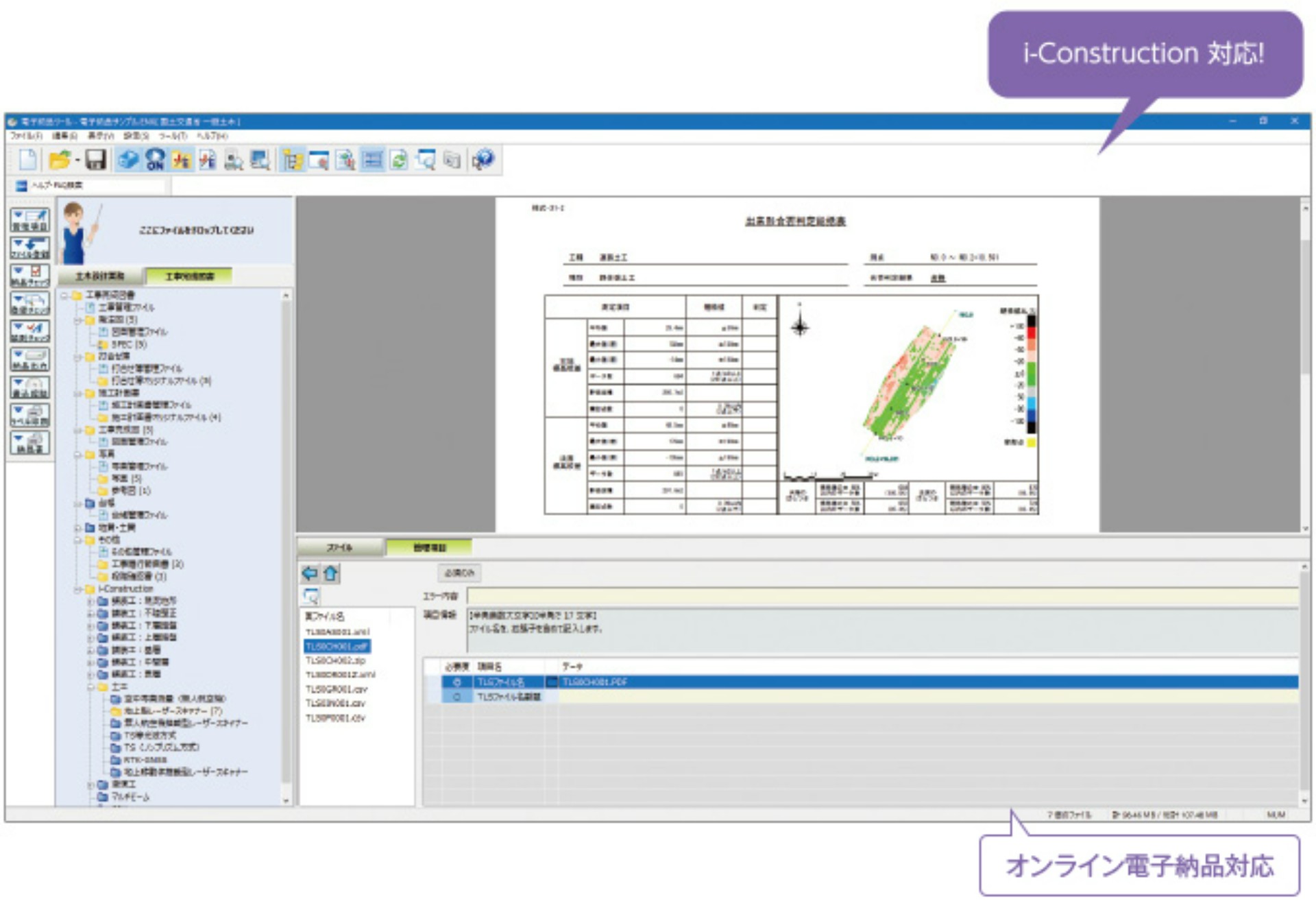Click the blue back arrow in the file panel
Viewport: 1316px width, 910px height.
(x=309, y=573)
